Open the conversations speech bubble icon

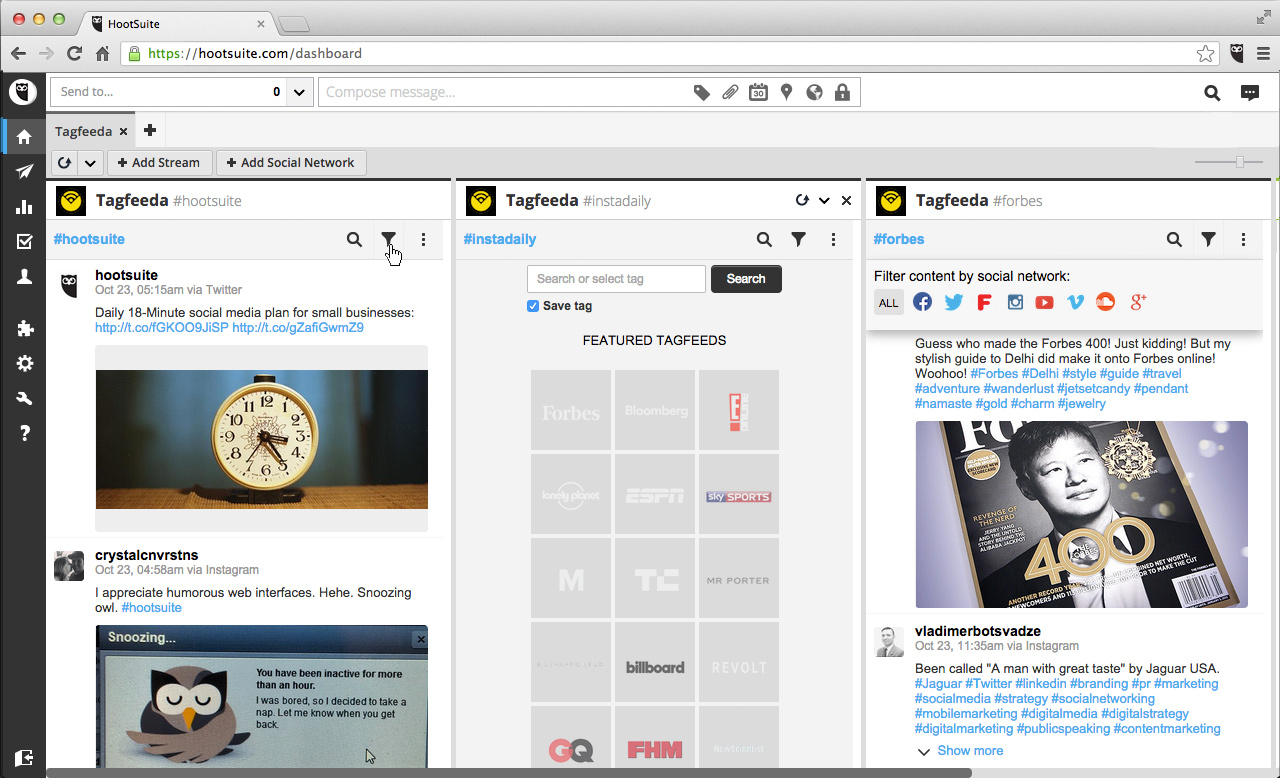pyautogui.click(x=1249, y=93)
